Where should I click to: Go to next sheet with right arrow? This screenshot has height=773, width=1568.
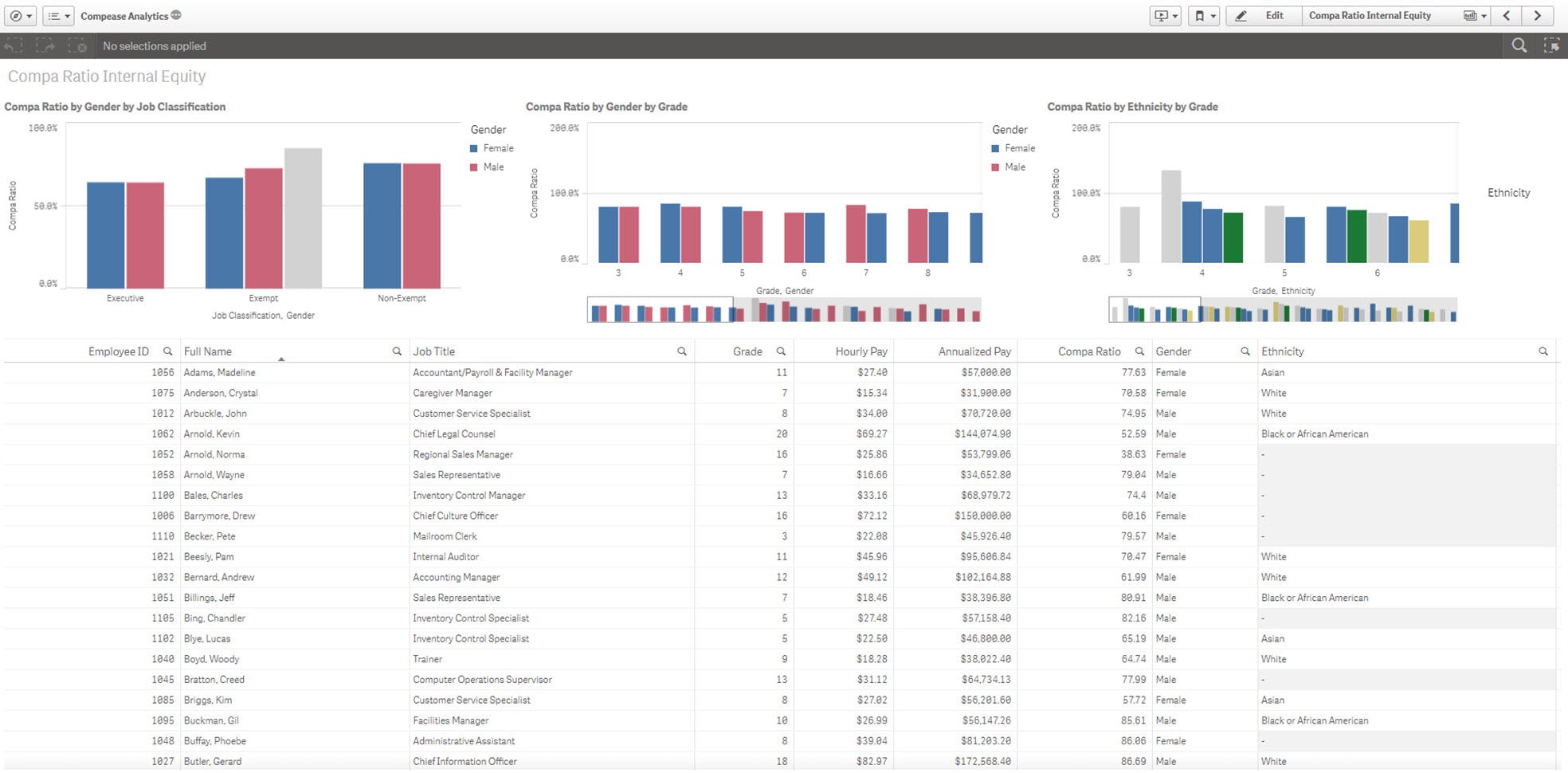coord(1538,15)
